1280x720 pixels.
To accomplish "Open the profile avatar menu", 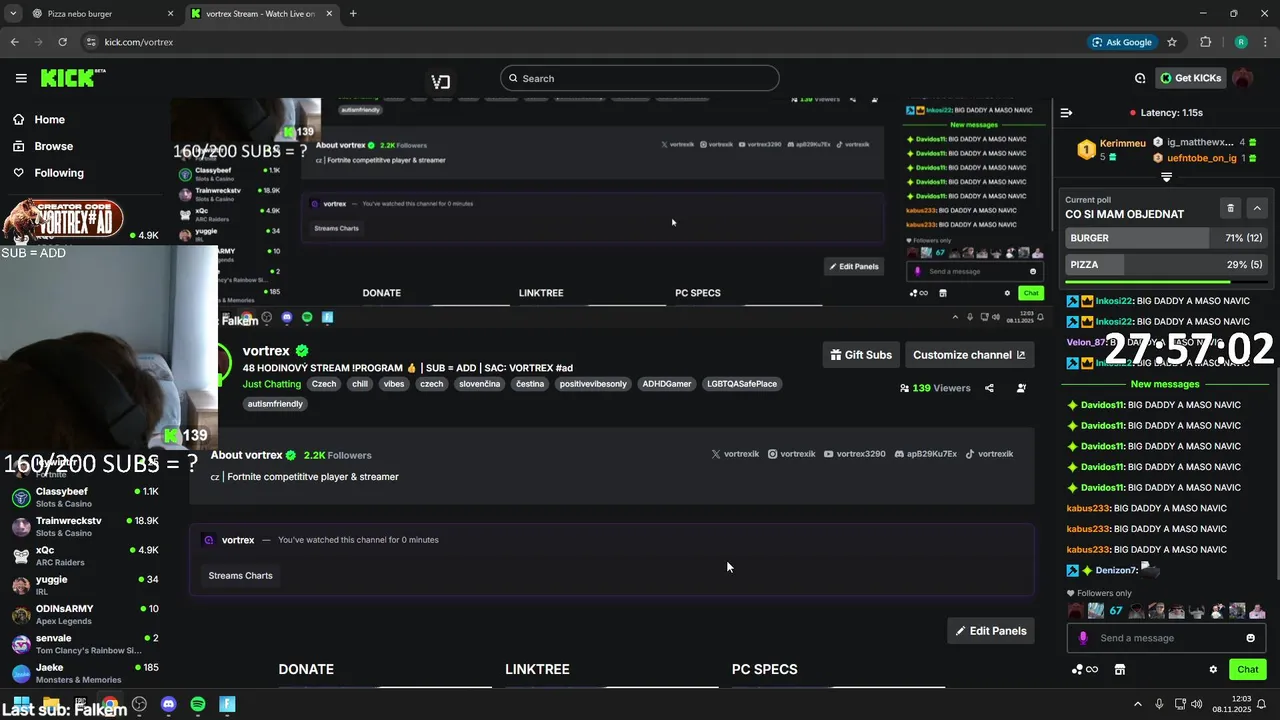I will pyautogui.click(x=1243, y=78).
